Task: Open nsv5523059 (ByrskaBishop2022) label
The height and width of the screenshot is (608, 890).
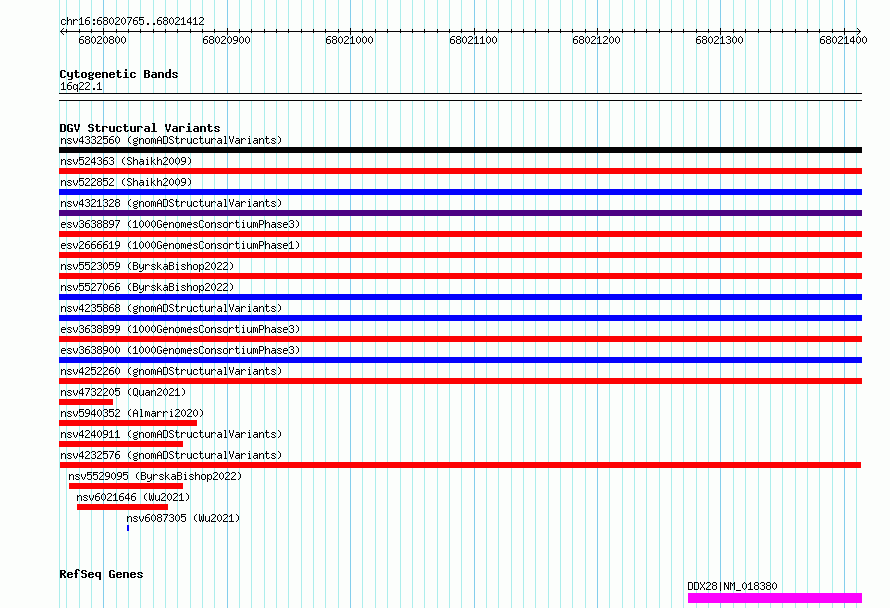Action: click(147, 266)
